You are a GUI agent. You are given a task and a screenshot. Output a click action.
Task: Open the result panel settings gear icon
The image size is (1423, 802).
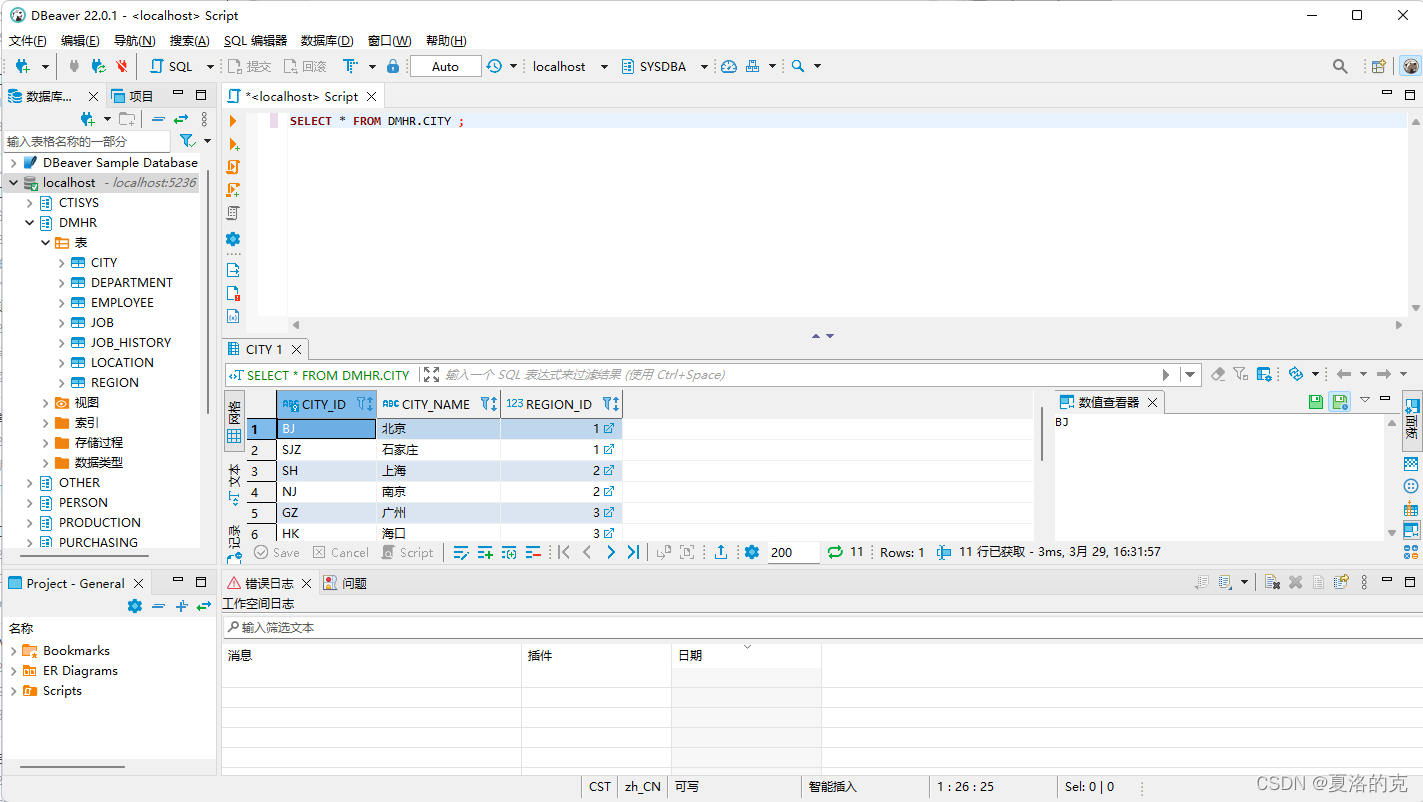point(752,552)
